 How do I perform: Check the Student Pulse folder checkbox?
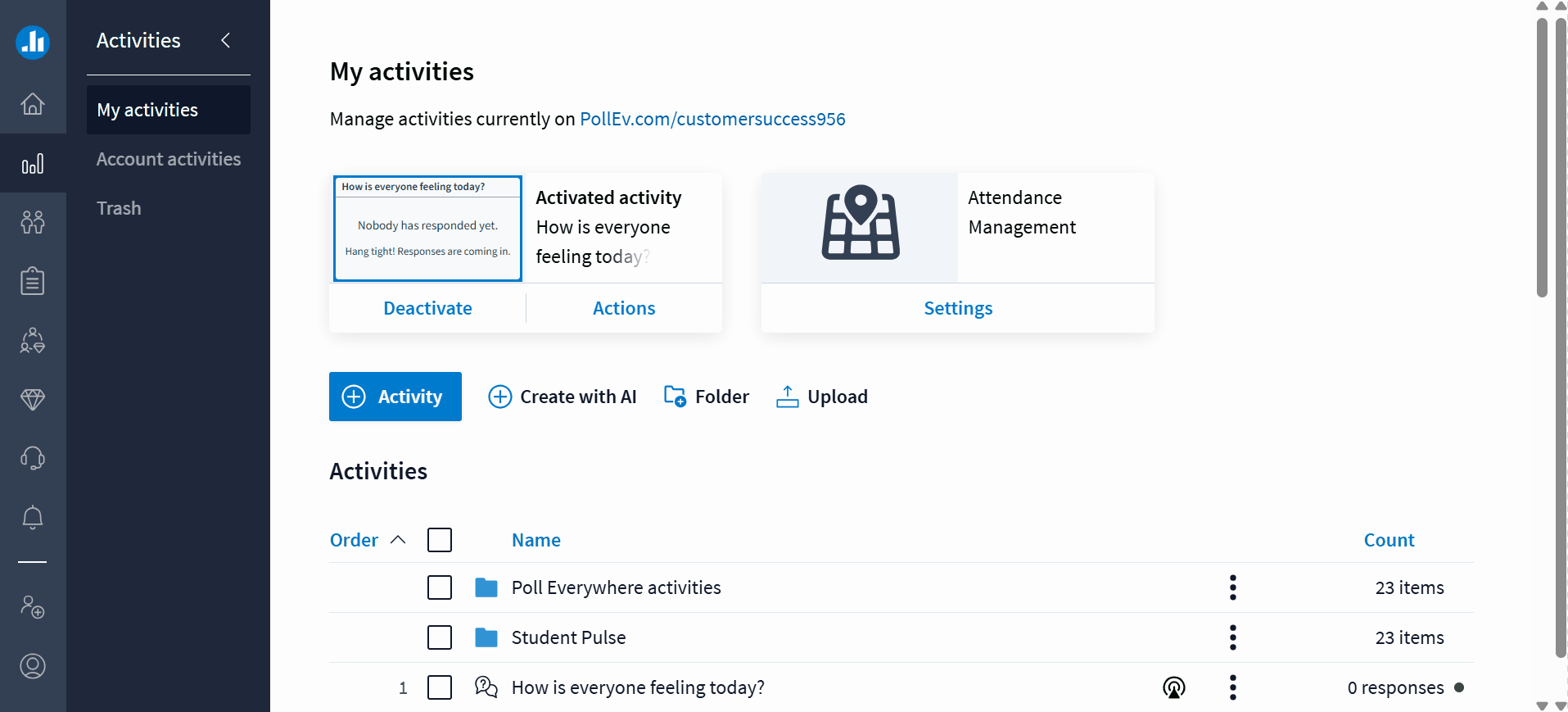coord(440,637)
